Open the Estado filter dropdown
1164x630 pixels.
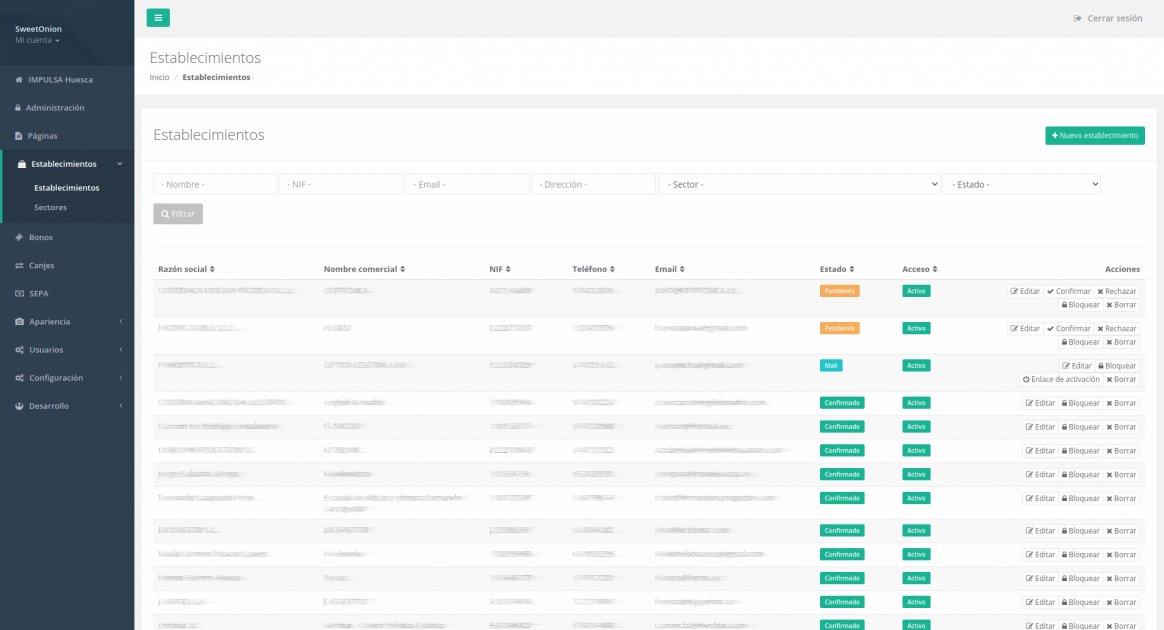tap(1022, 183)
